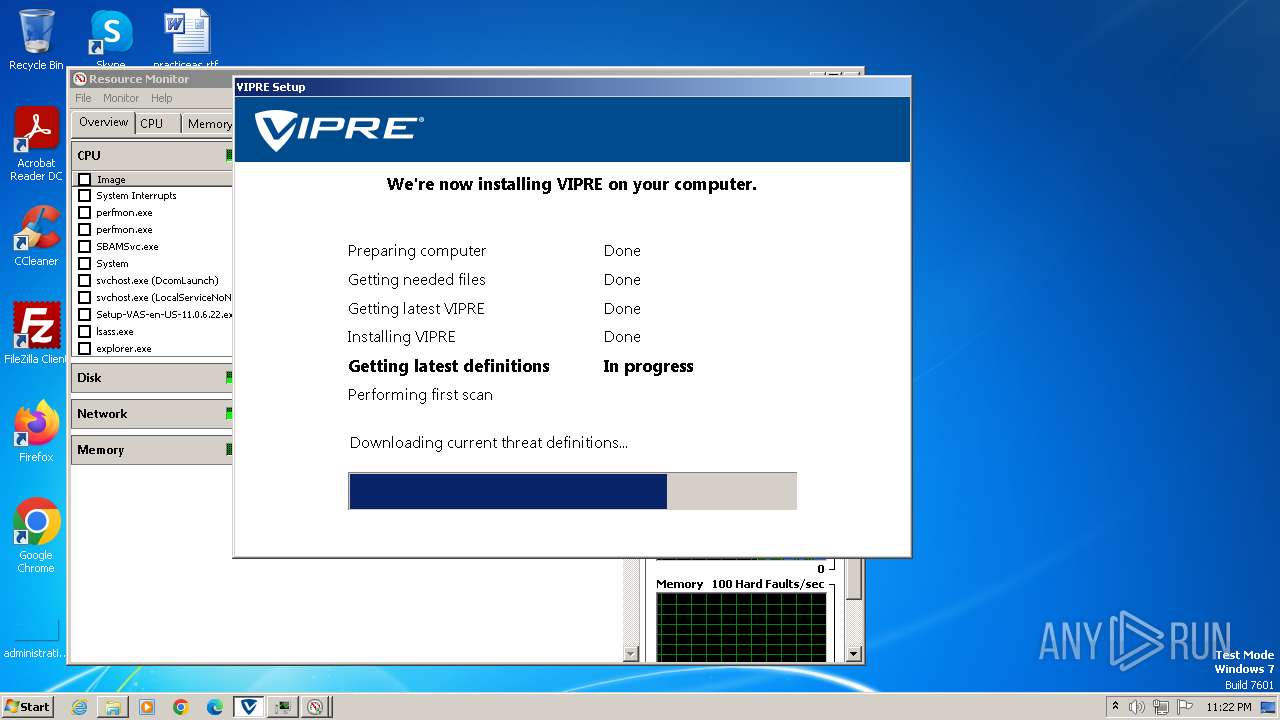
Task: Open Chrome from the taskbar
Action: pyautogui.click(x=181, y=707)
